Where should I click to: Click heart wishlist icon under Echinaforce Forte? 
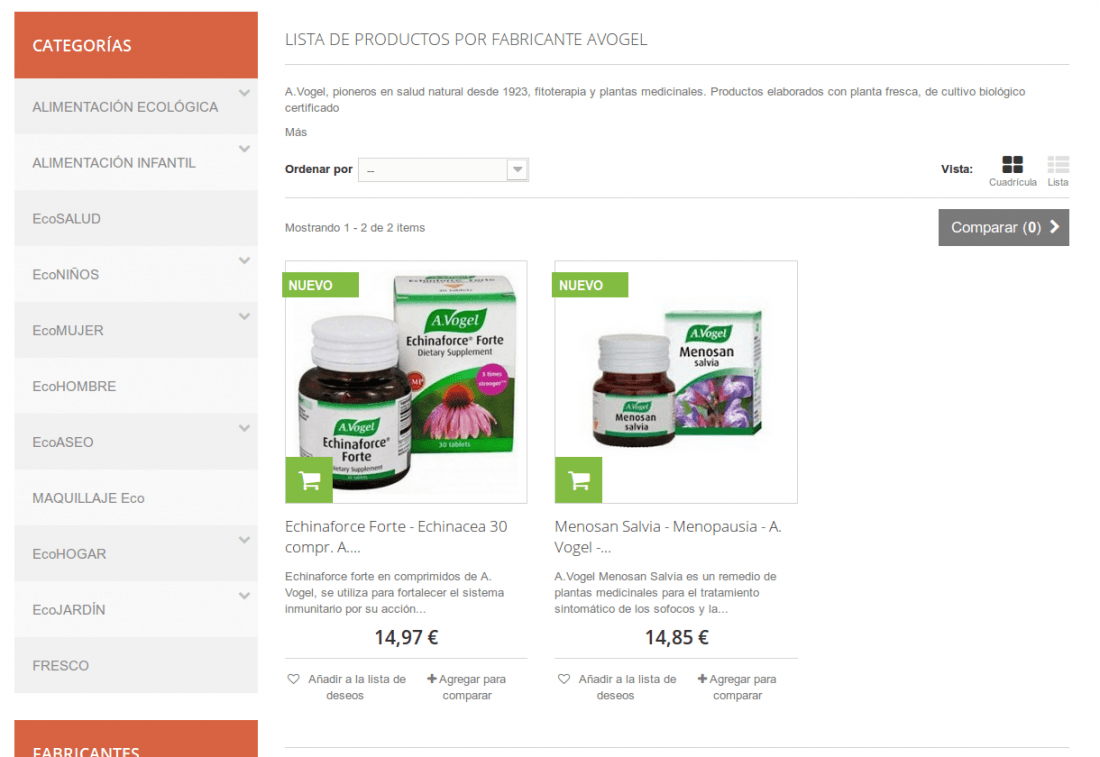coord(293,679)
